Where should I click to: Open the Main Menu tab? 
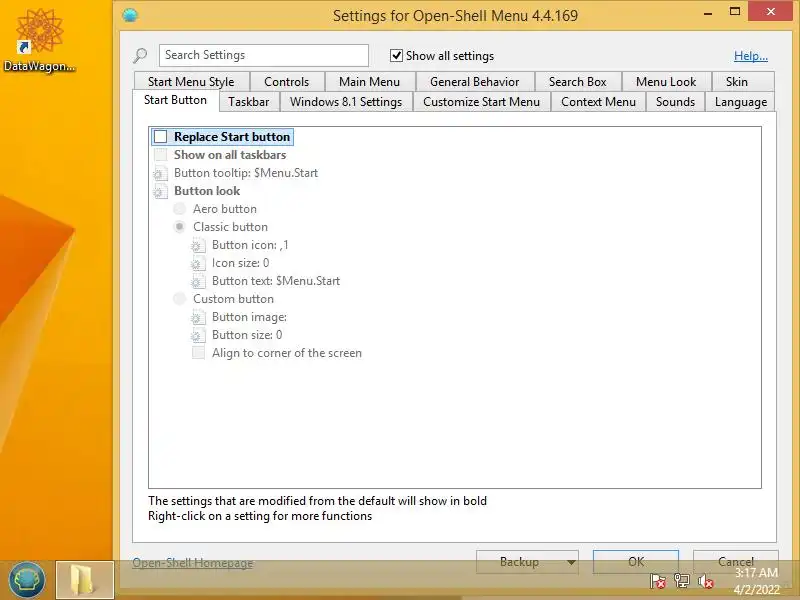click(369, 82)
